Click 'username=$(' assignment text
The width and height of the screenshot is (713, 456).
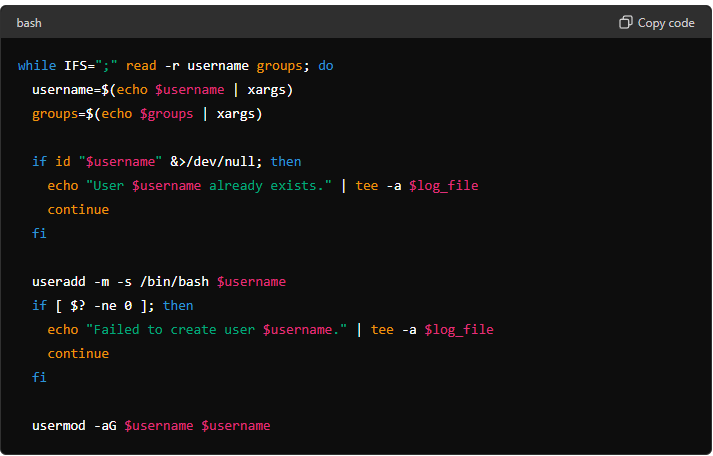point(74,90)
